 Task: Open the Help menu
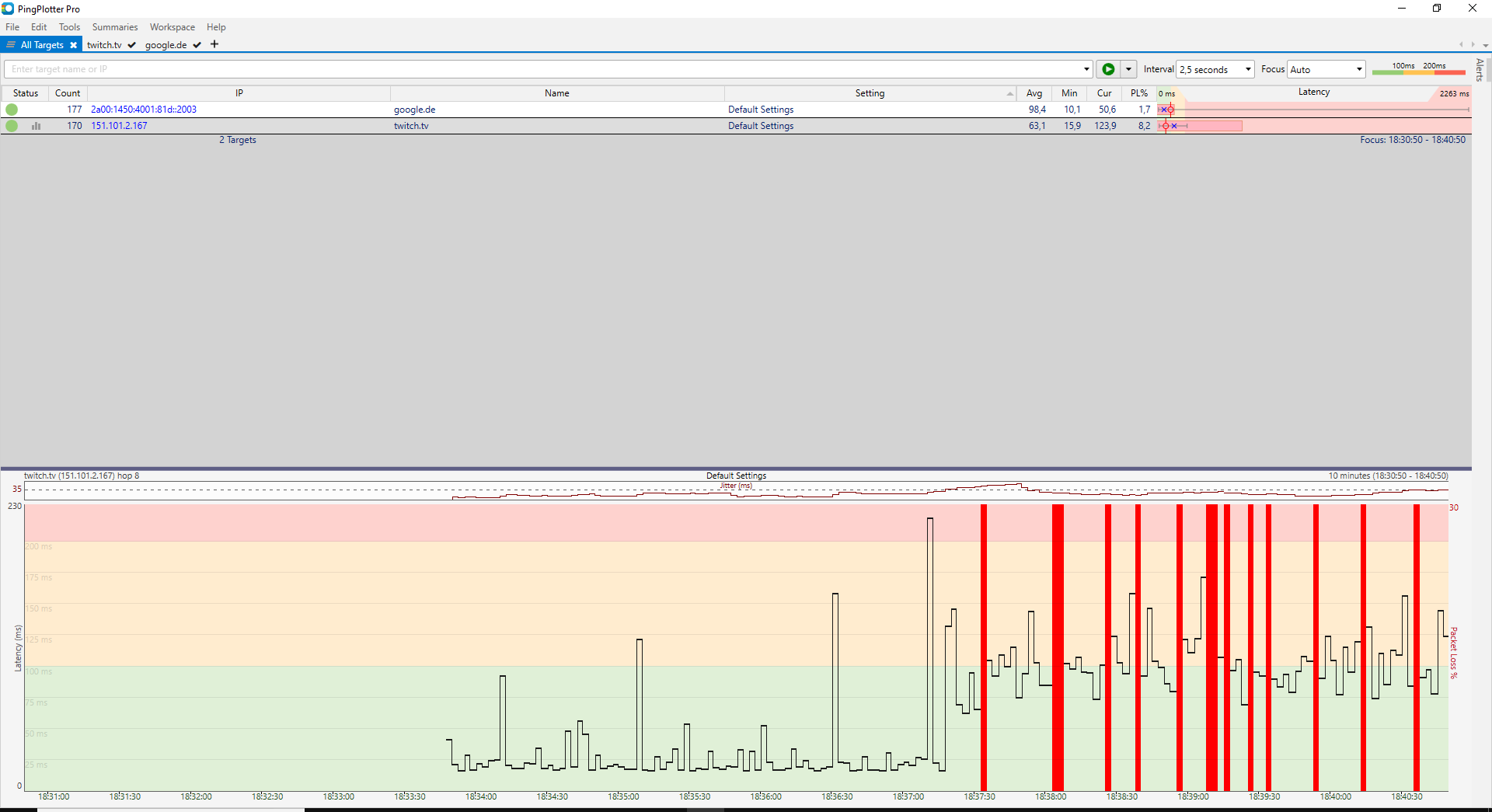[x=216, y=27]
